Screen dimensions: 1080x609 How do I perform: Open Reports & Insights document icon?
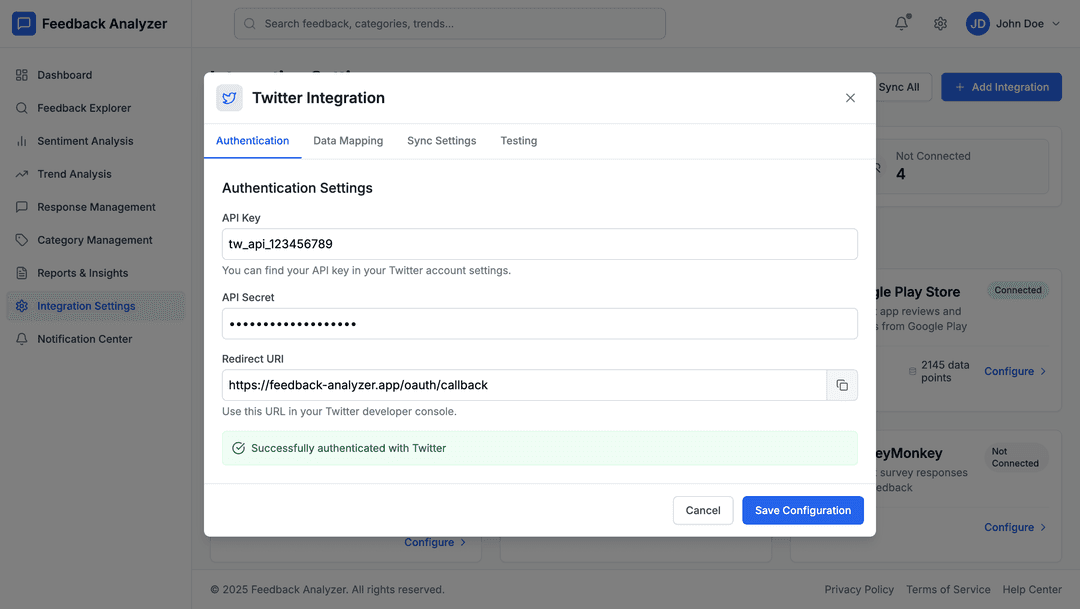22,273
